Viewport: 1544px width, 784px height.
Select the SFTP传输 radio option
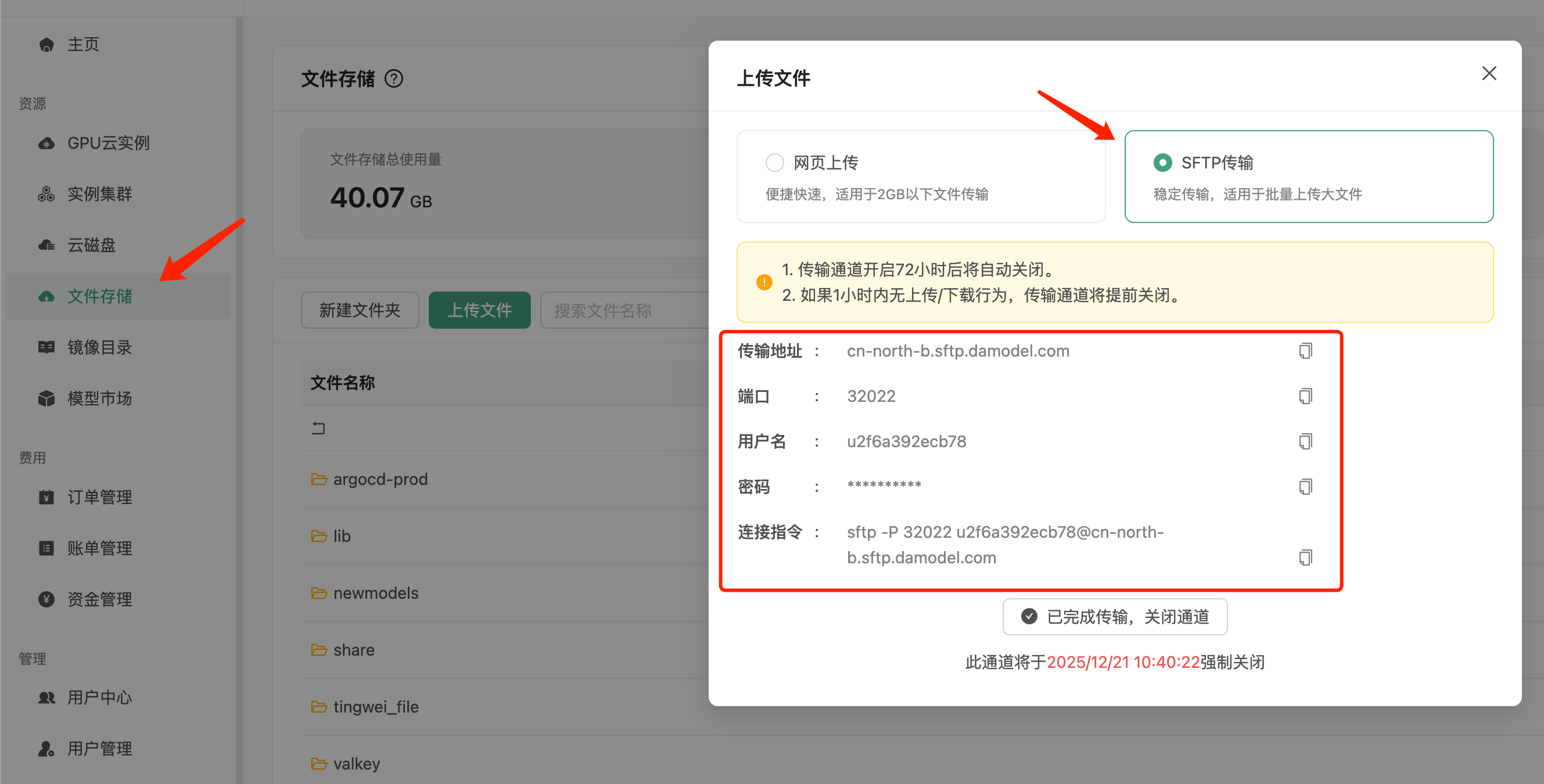point(1162,163)
